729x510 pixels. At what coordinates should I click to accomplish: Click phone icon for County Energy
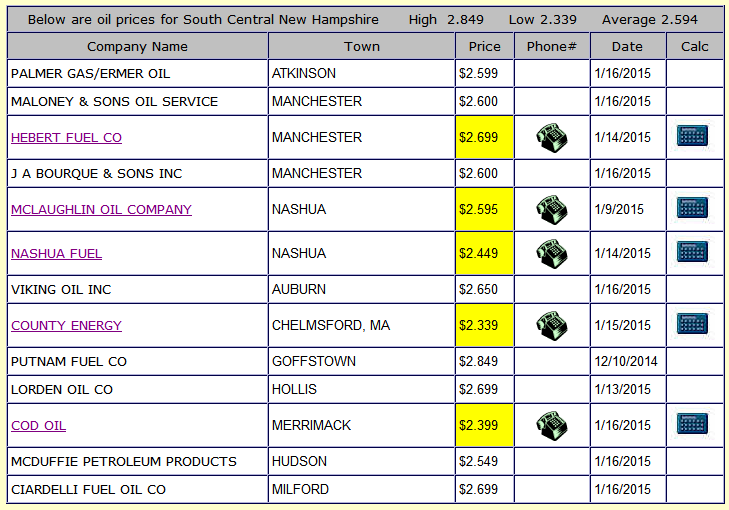coord(552,325)
